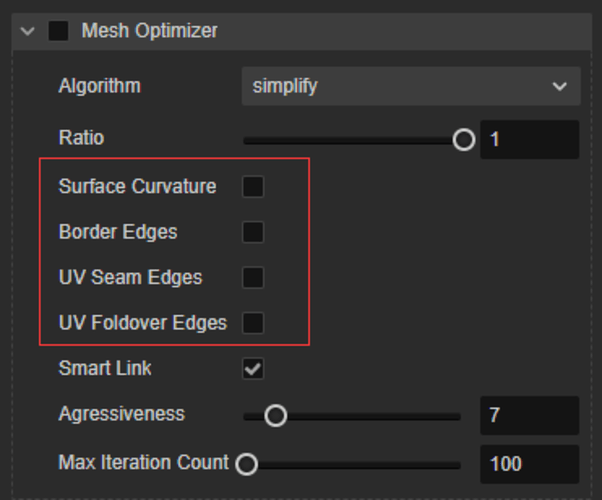Viewport: 602px width, 500px height.
Task: Enable the Surface Curvature checkbox
Action: pos(254,186)
